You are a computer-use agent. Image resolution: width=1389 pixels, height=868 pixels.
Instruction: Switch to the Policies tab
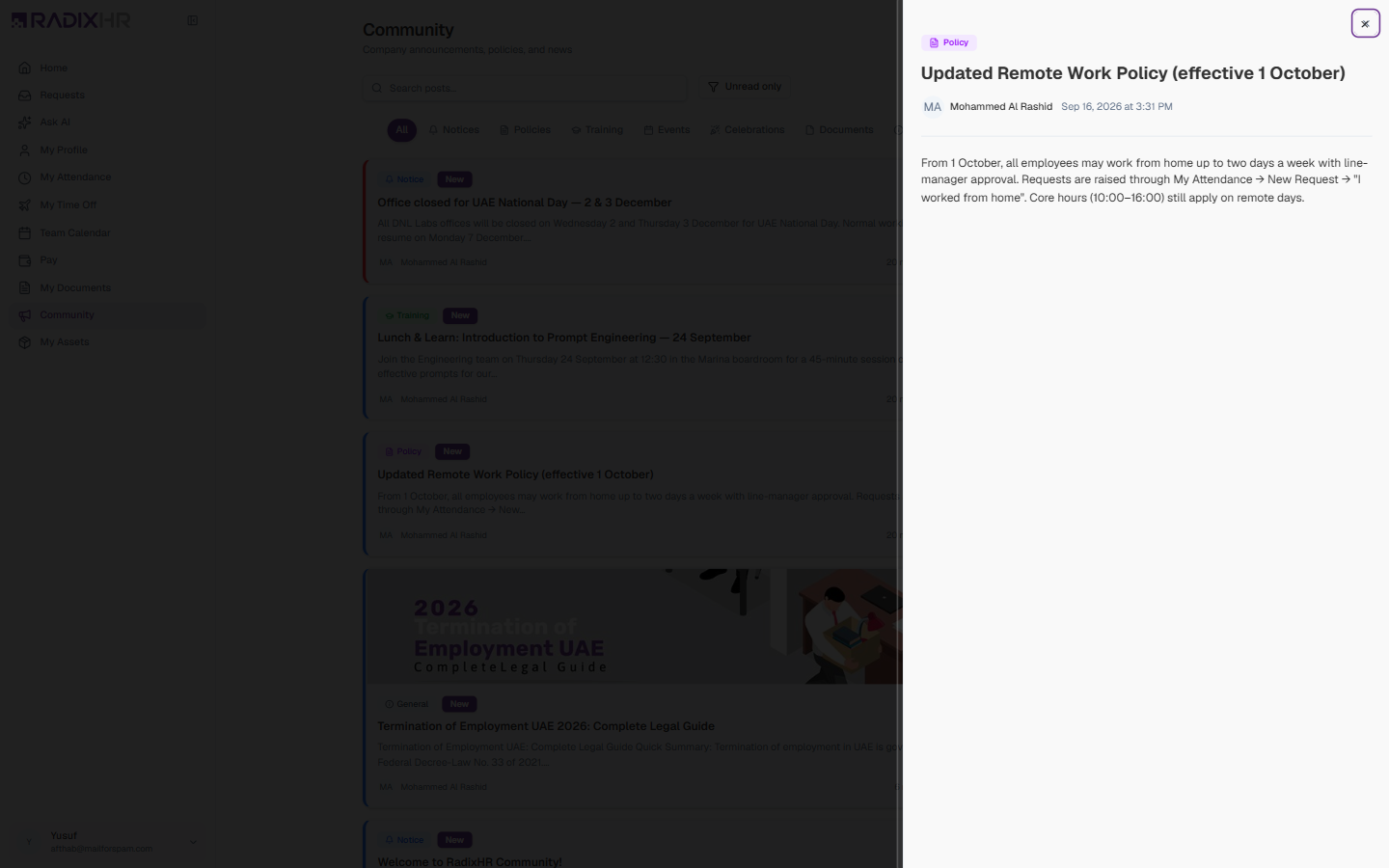point(525,130)
